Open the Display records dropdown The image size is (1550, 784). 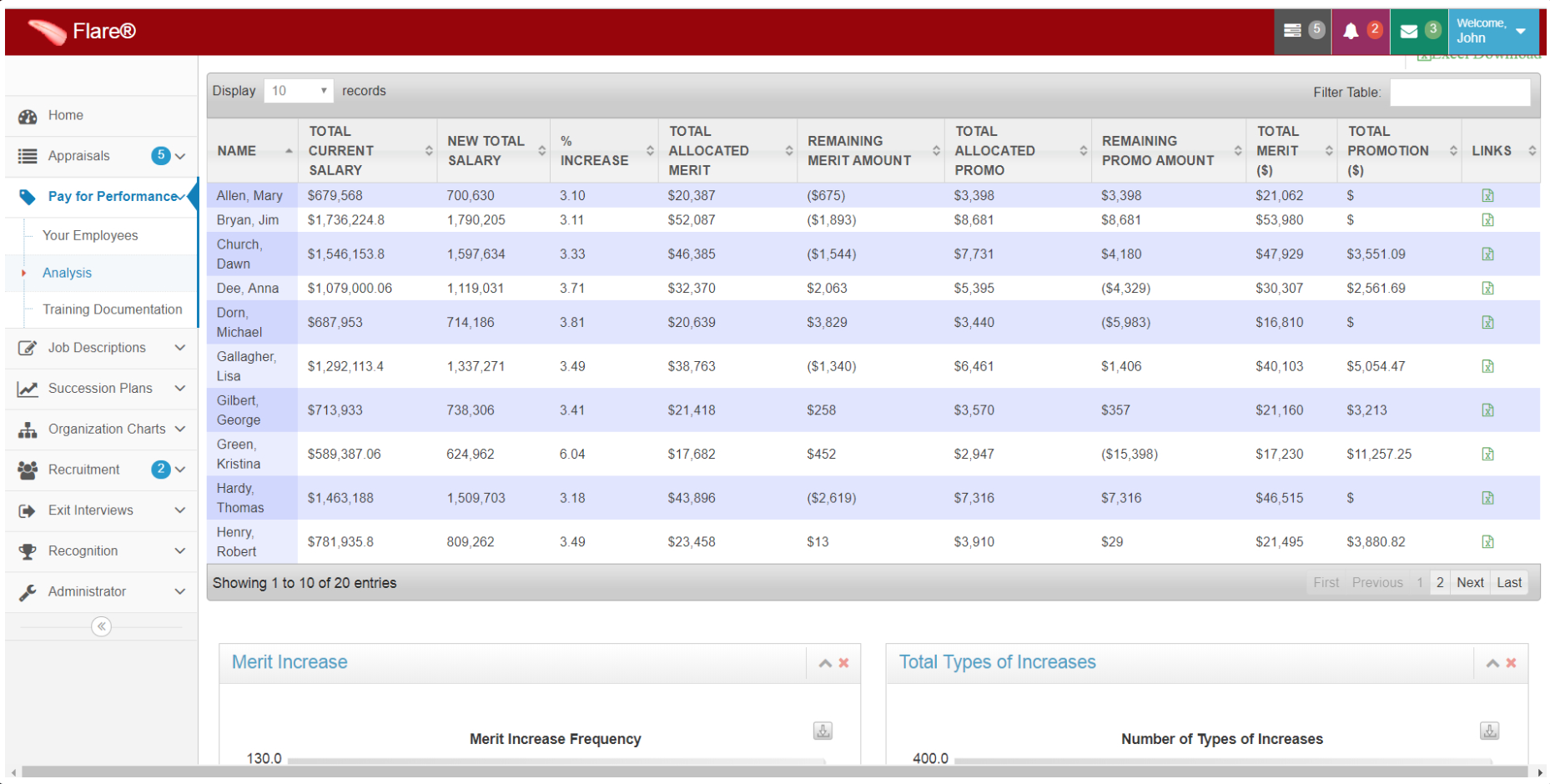[298, 90]
